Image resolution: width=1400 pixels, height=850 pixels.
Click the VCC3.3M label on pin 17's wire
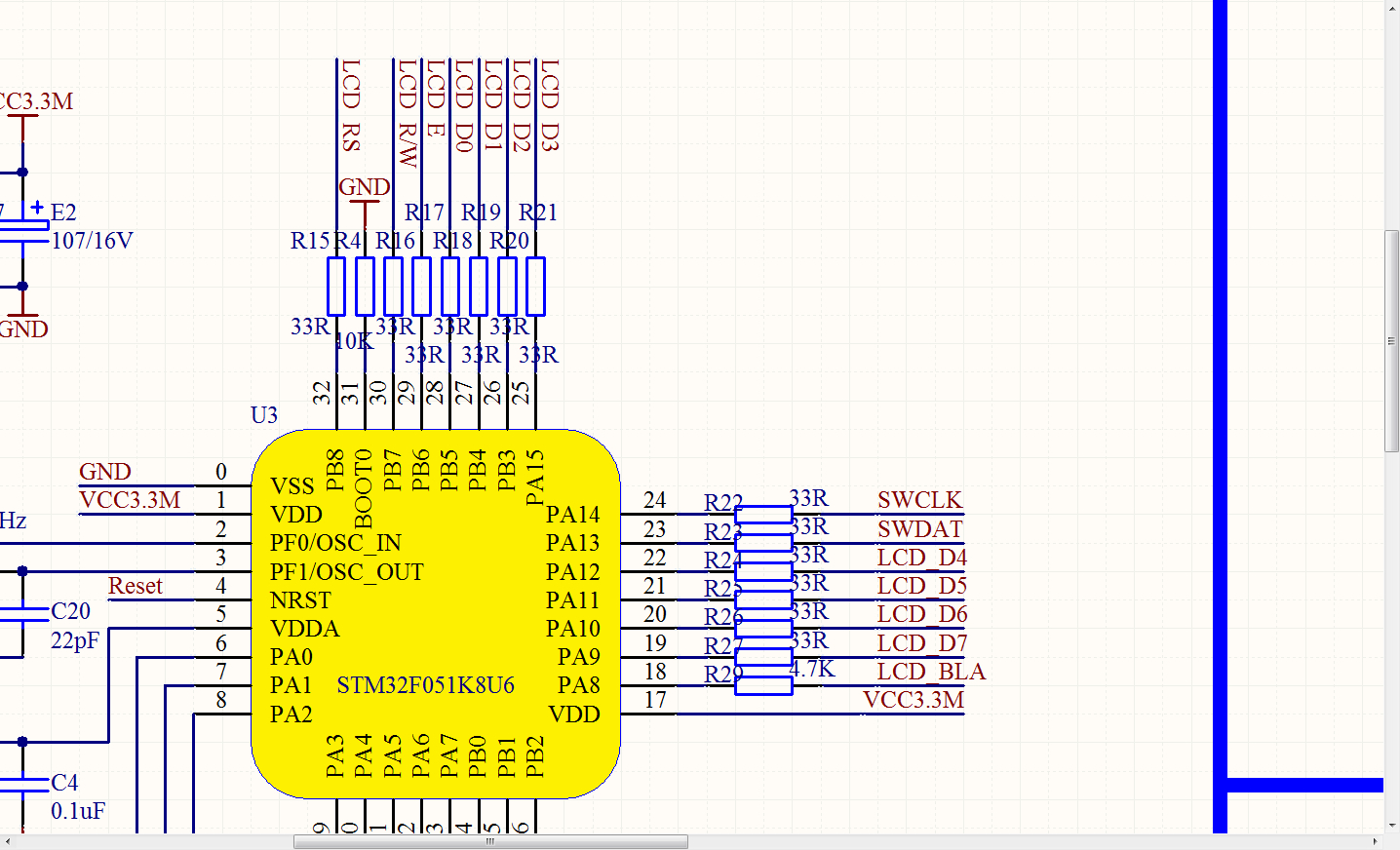[914, 700]
